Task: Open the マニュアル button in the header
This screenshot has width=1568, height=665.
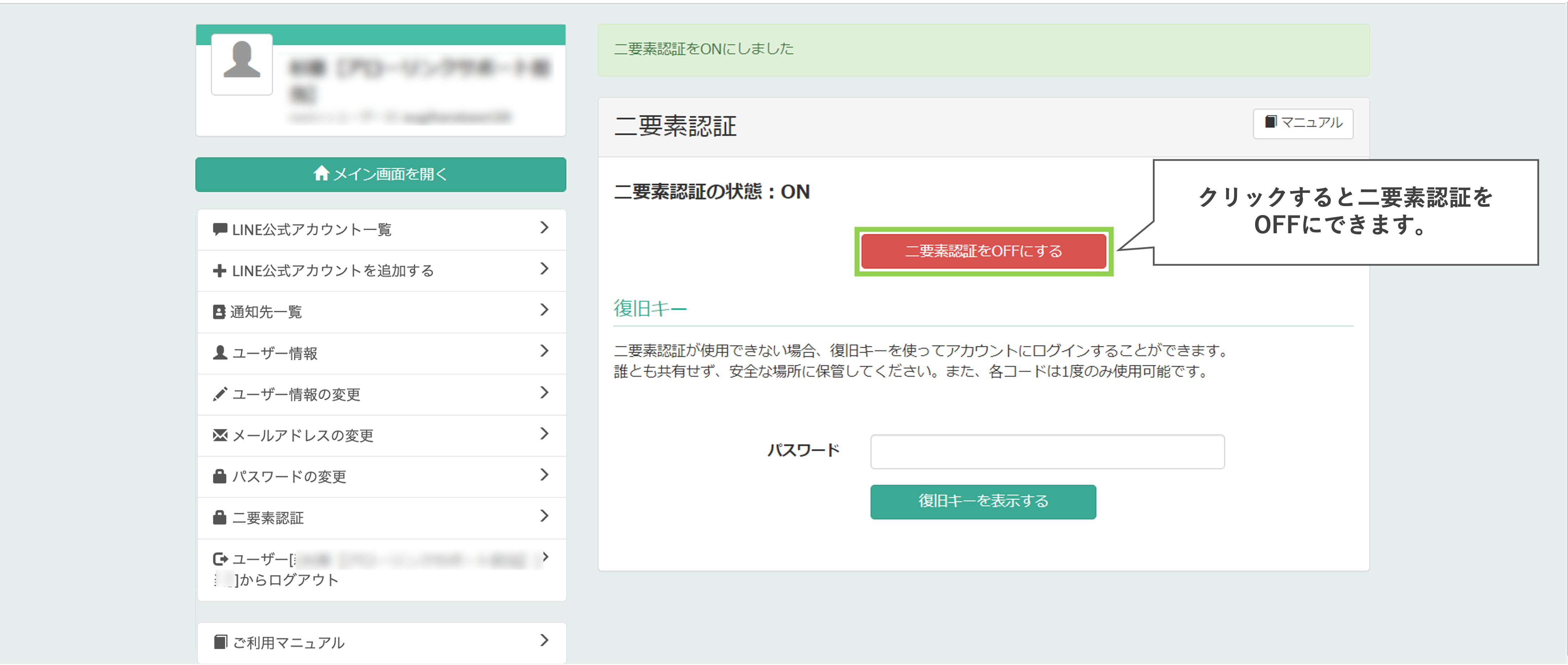Action: pyautogui.click(x=1303, y=123)
